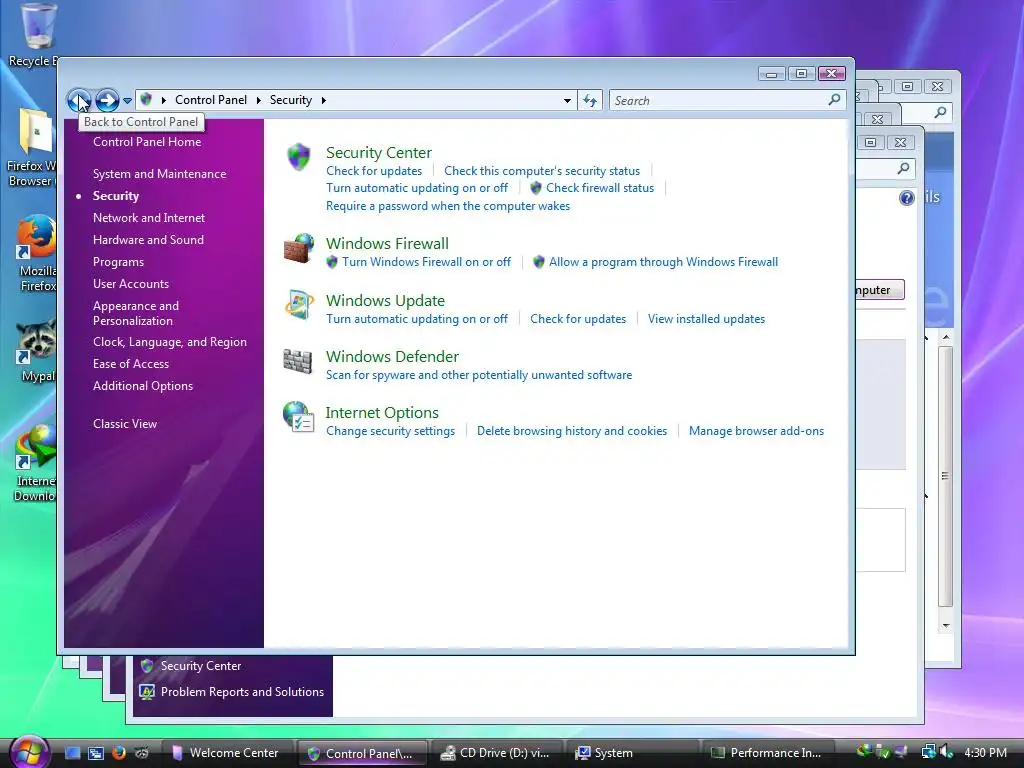
Task: Open the Windows Start orb
Action: 29,751
